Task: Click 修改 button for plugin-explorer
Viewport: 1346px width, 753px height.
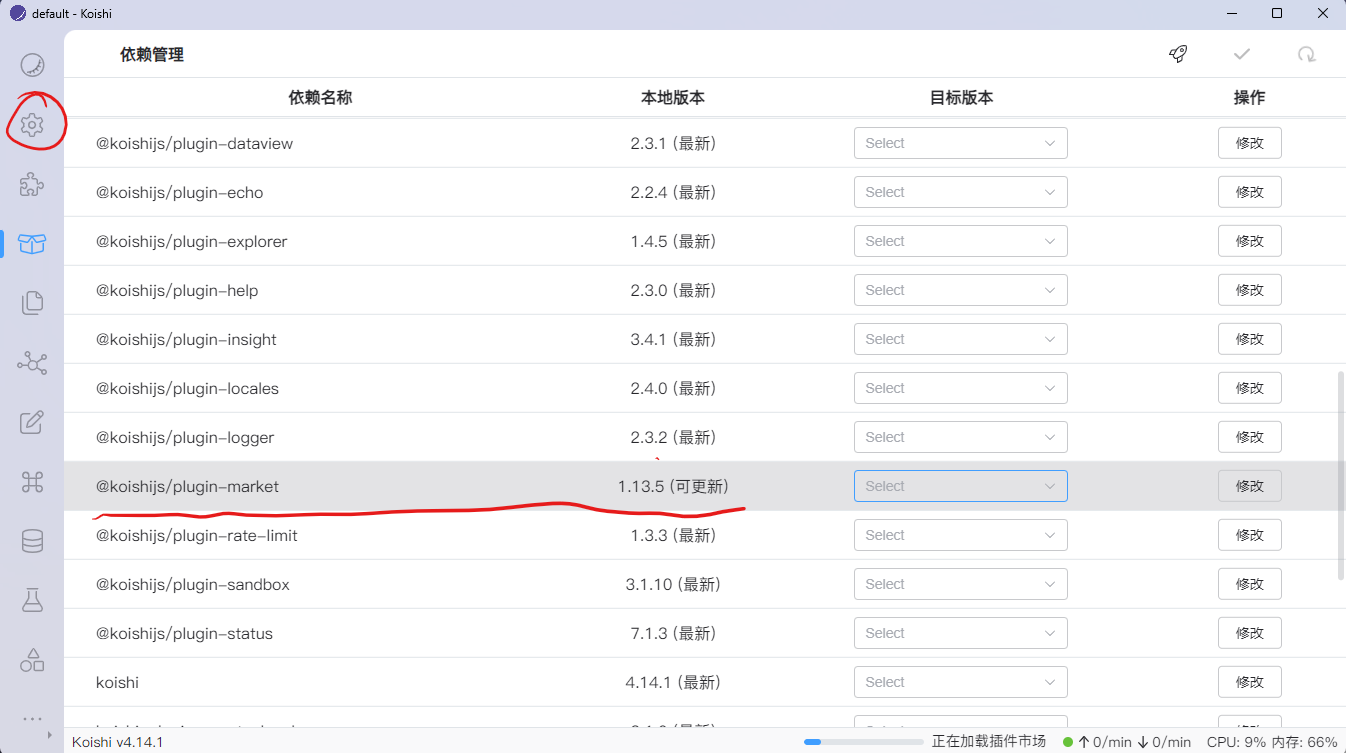Action: [1249, 241]
